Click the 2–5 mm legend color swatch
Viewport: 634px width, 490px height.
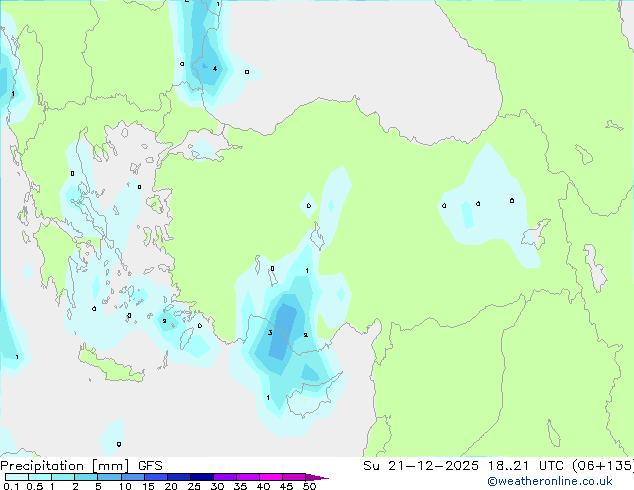(x=86, y=477)
